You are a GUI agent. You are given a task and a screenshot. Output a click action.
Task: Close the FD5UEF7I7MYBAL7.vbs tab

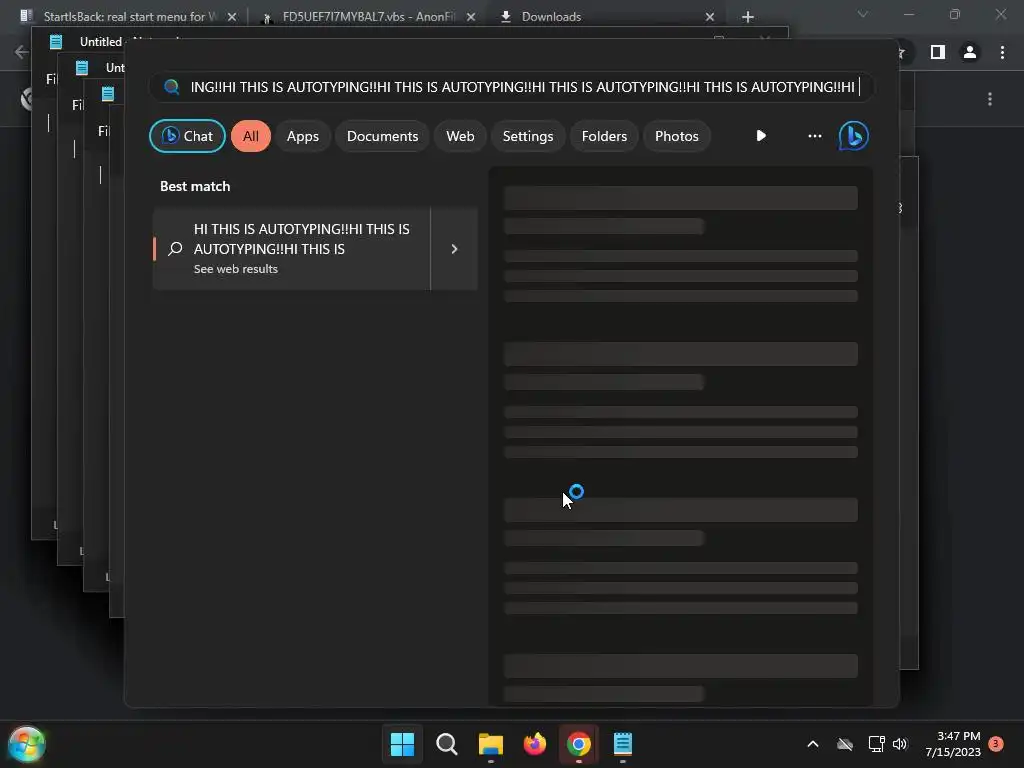point(471,17)
